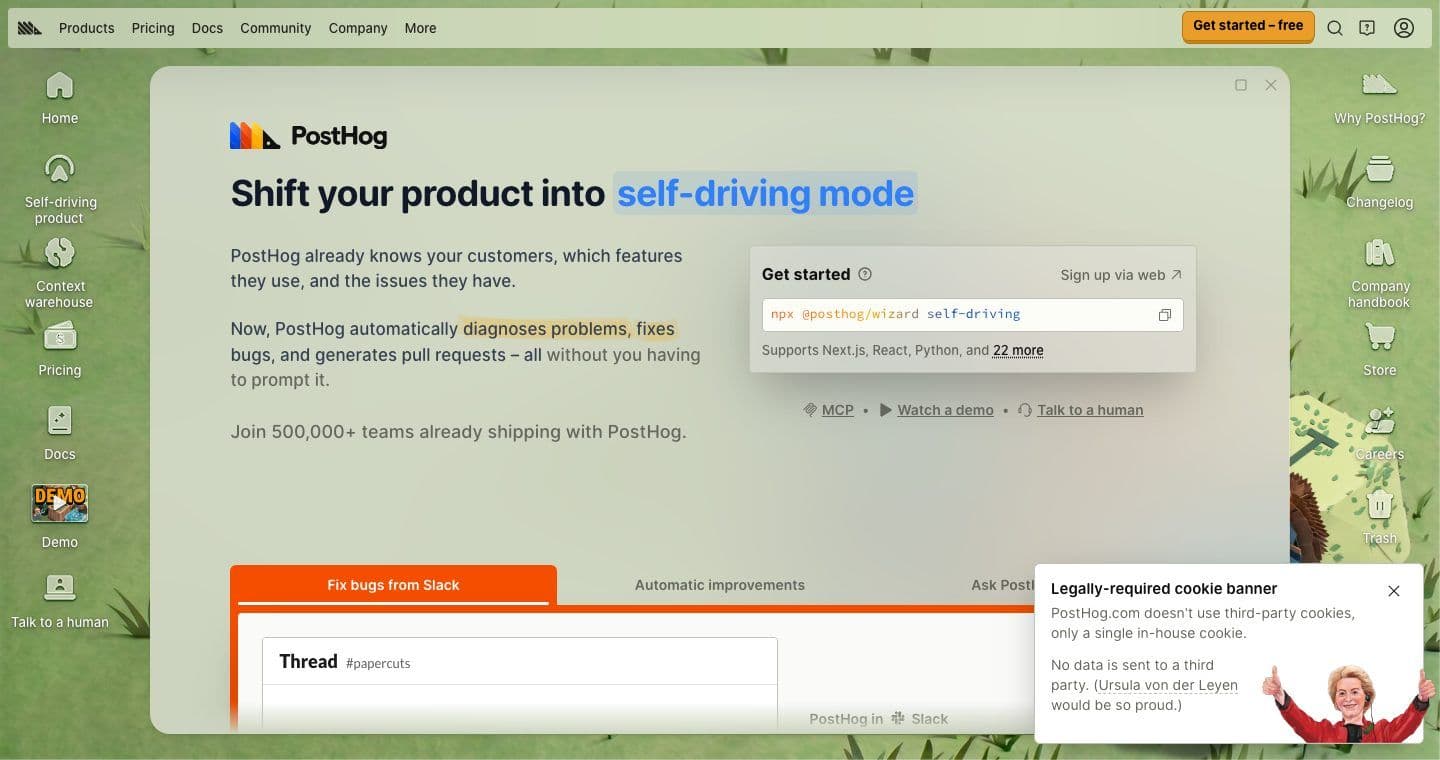The width and height of the screenshot is (1440, 760).
Task: Open the Pricing menu item
Action: (153, 28)
